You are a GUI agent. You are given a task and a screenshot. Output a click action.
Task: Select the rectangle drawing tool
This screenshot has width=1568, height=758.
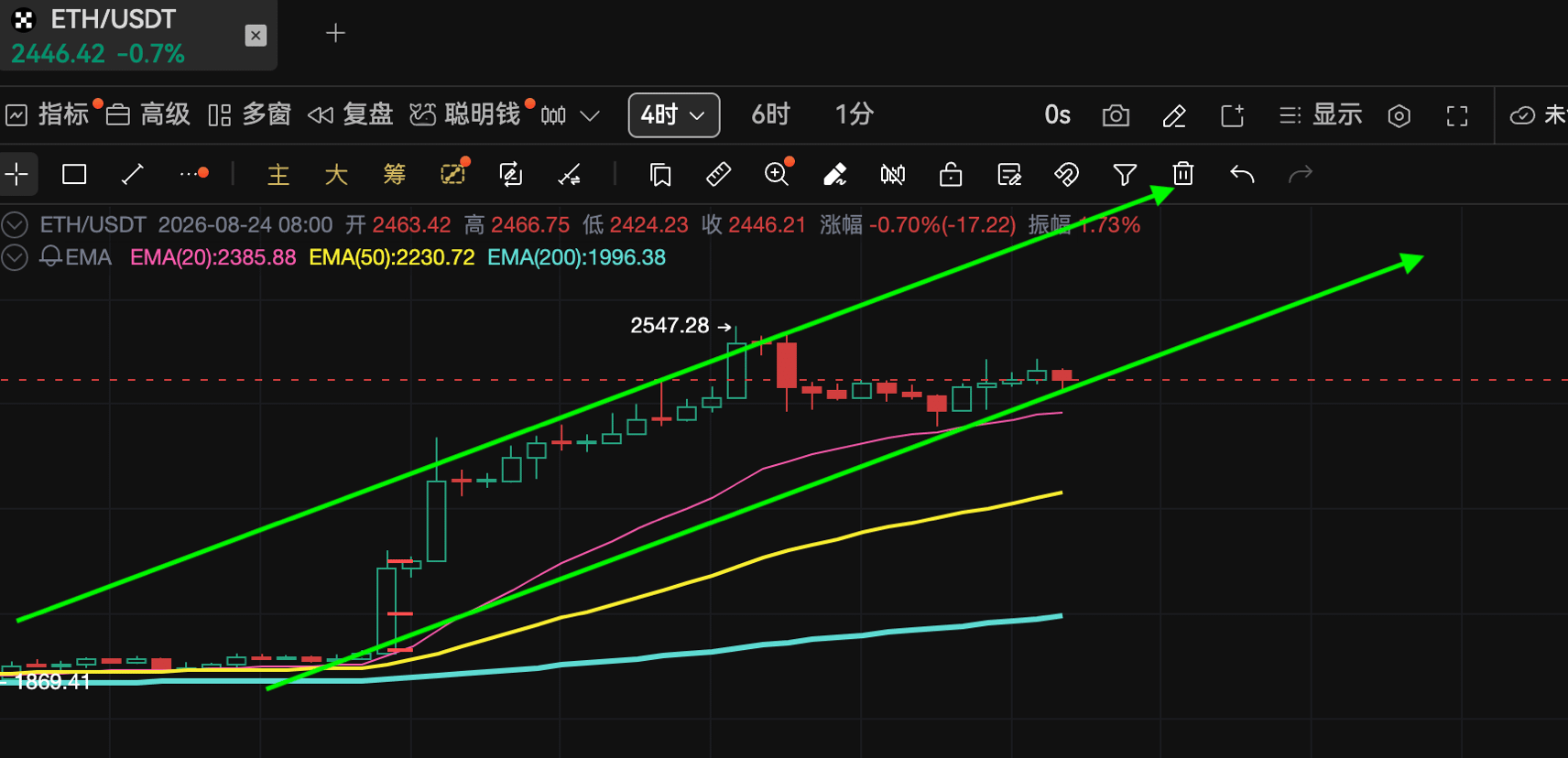point(74,174)
